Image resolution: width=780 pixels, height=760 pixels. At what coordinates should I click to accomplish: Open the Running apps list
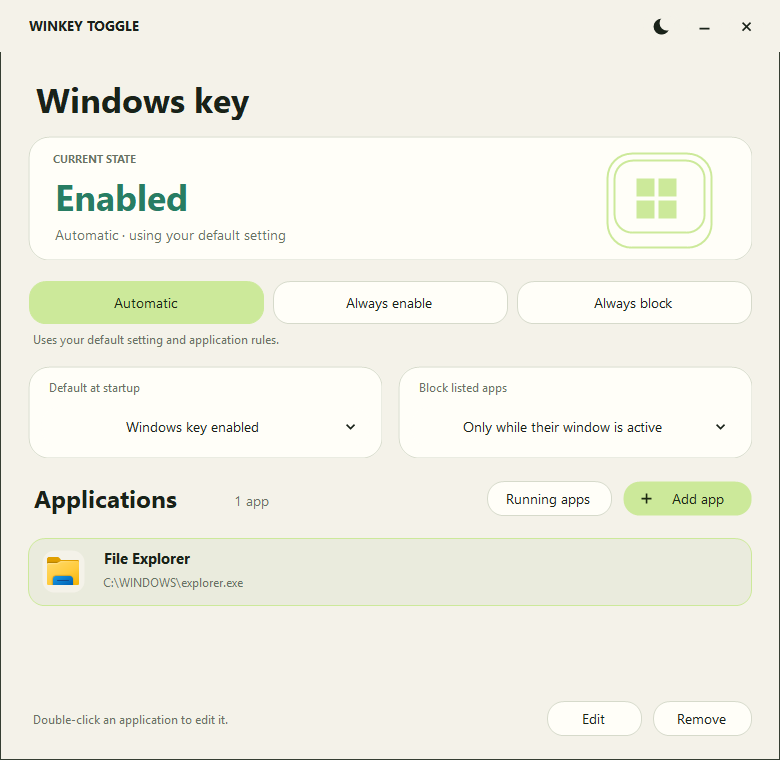tap(549, 499)
